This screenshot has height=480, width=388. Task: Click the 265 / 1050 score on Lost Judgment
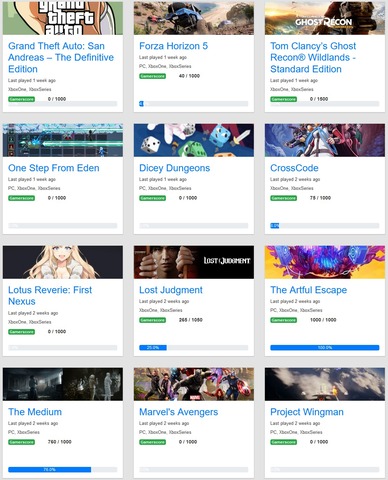click(x=191, y=320)
